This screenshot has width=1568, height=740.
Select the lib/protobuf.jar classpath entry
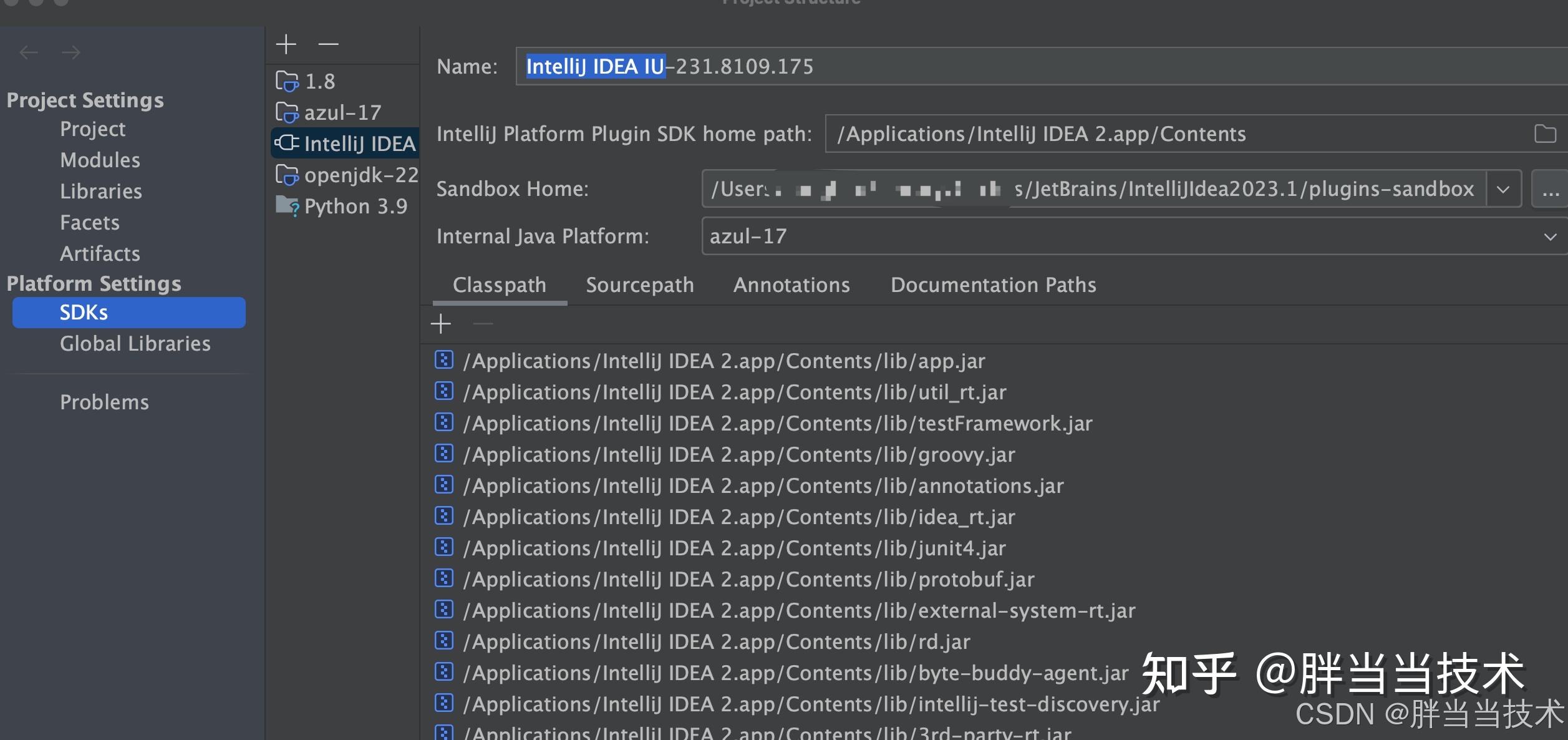pos(749,580)
